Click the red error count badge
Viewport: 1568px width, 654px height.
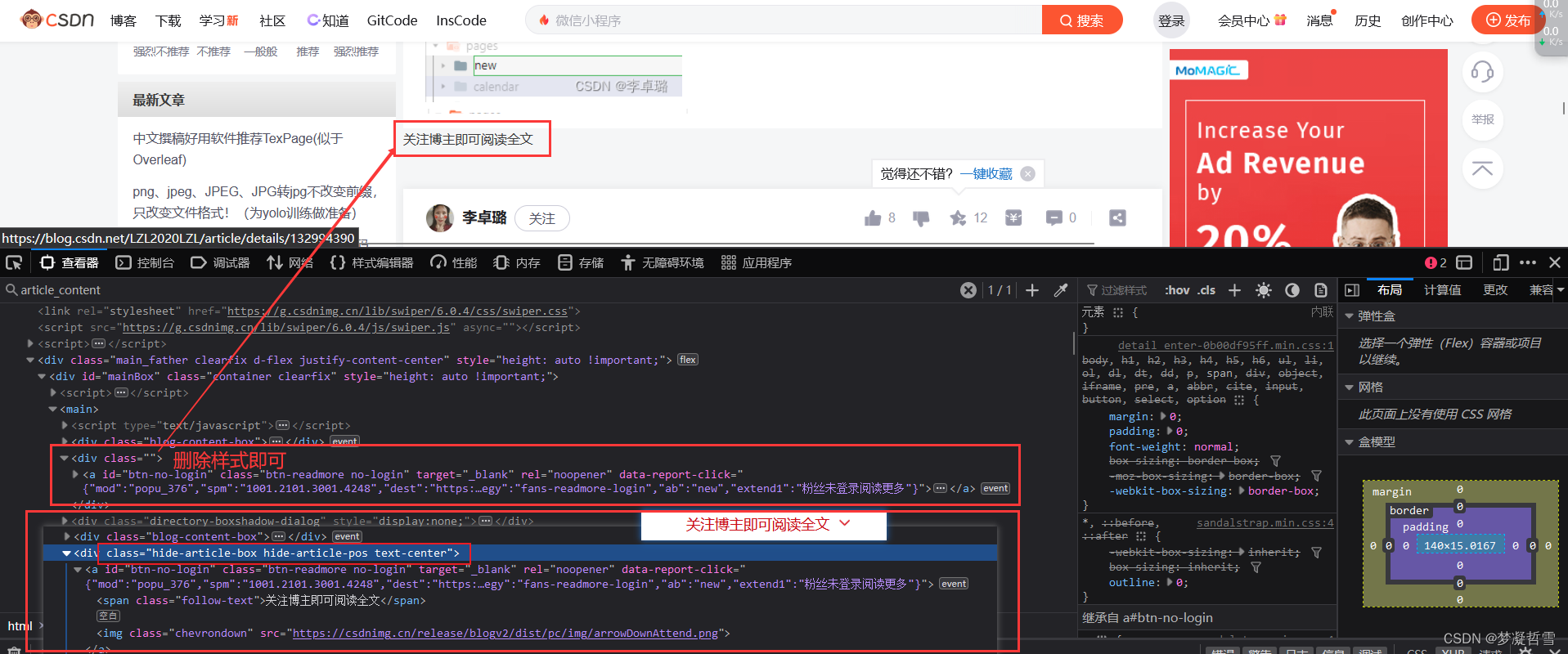1435,262
